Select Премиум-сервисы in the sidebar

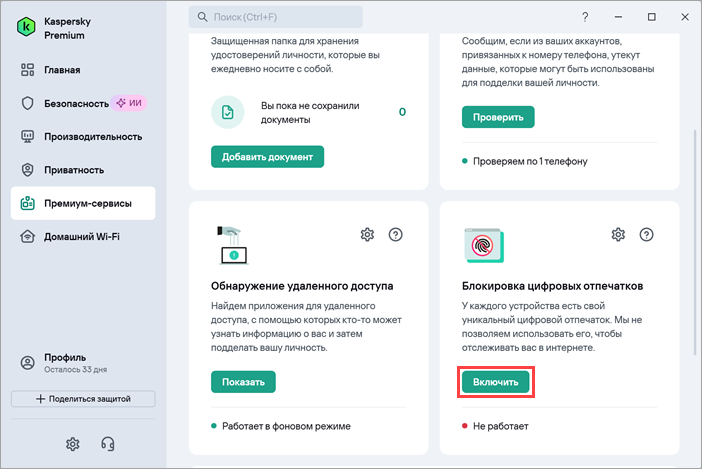pyautogui.click(x=83, y=203)
